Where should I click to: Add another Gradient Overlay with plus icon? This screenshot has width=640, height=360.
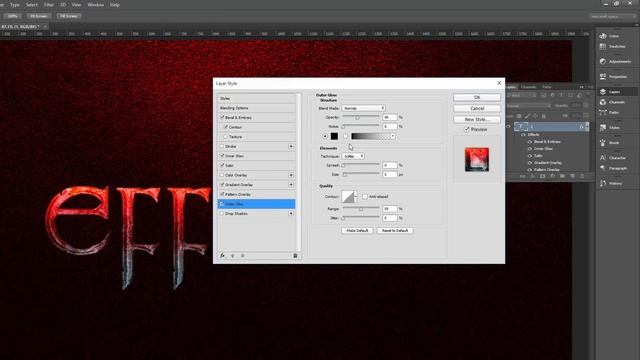pyautogui.click(x=291, y=184)
